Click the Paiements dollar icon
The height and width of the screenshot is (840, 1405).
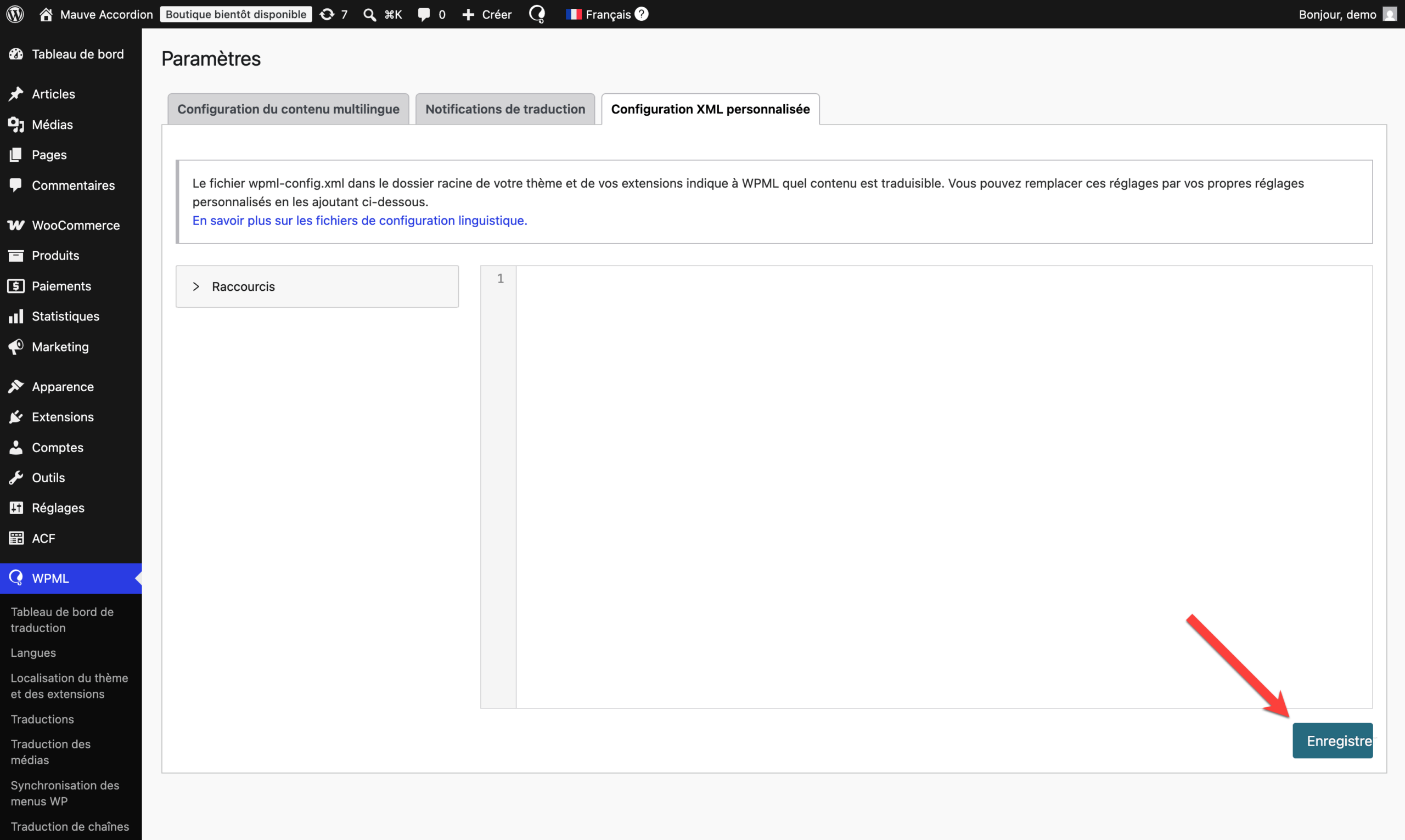click(16, 286)
